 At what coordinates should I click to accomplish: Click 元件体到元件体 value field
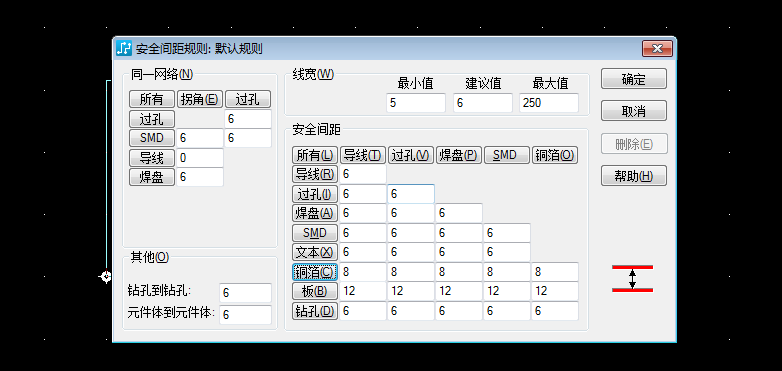(x=245, y=315)
